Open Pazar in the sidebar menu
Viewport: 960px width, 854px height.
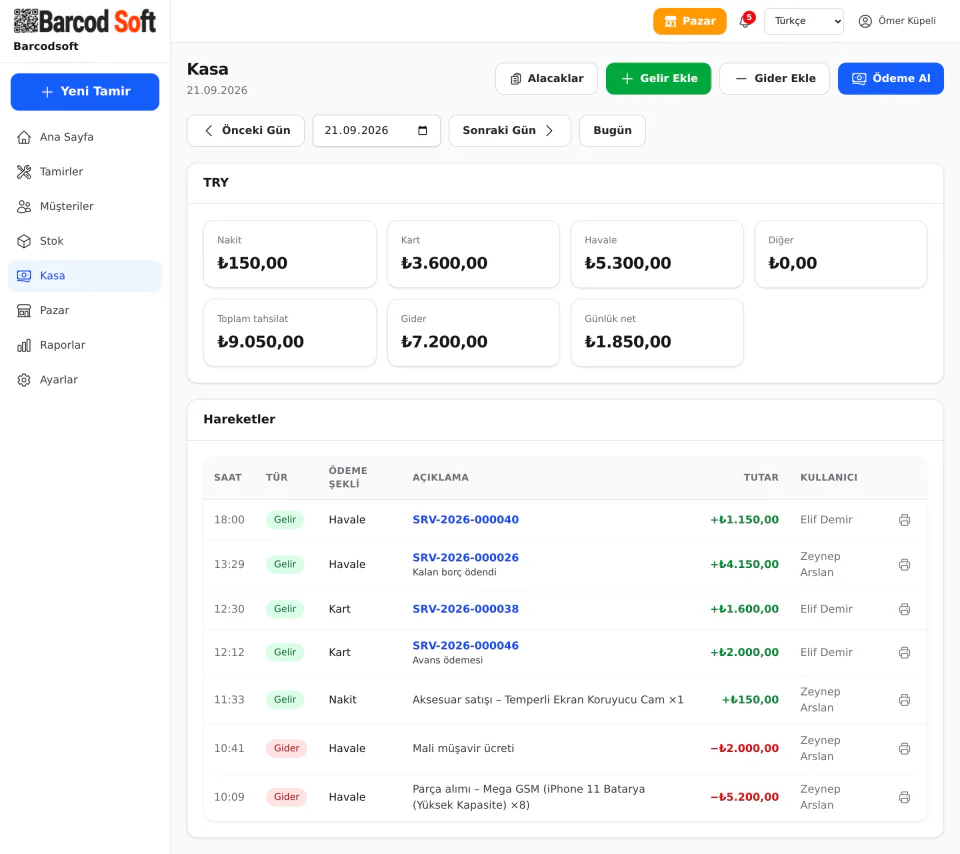(x=85, y=310)
